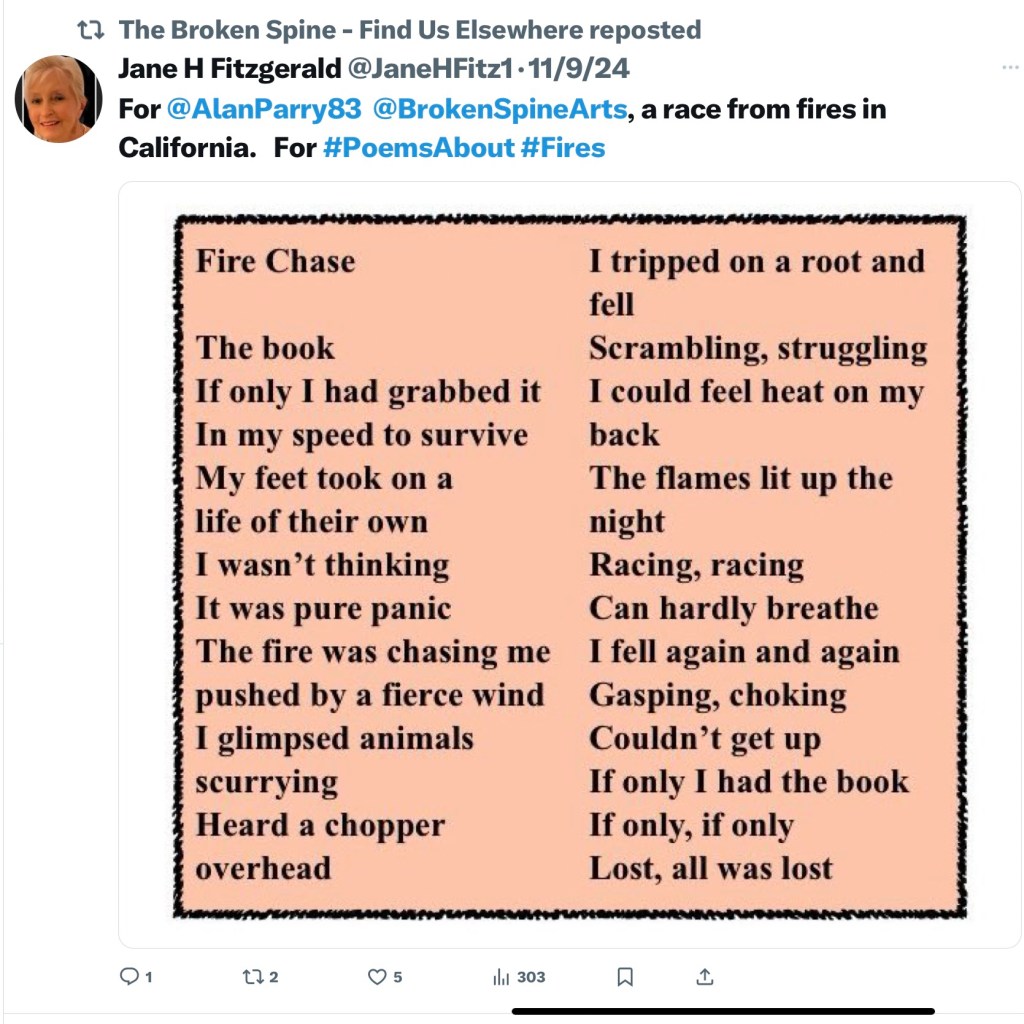Enlarge the Fire Chase poem image
This screenshot has height=1024, width=1024.
pyautogui.click(x=570, y=565)
